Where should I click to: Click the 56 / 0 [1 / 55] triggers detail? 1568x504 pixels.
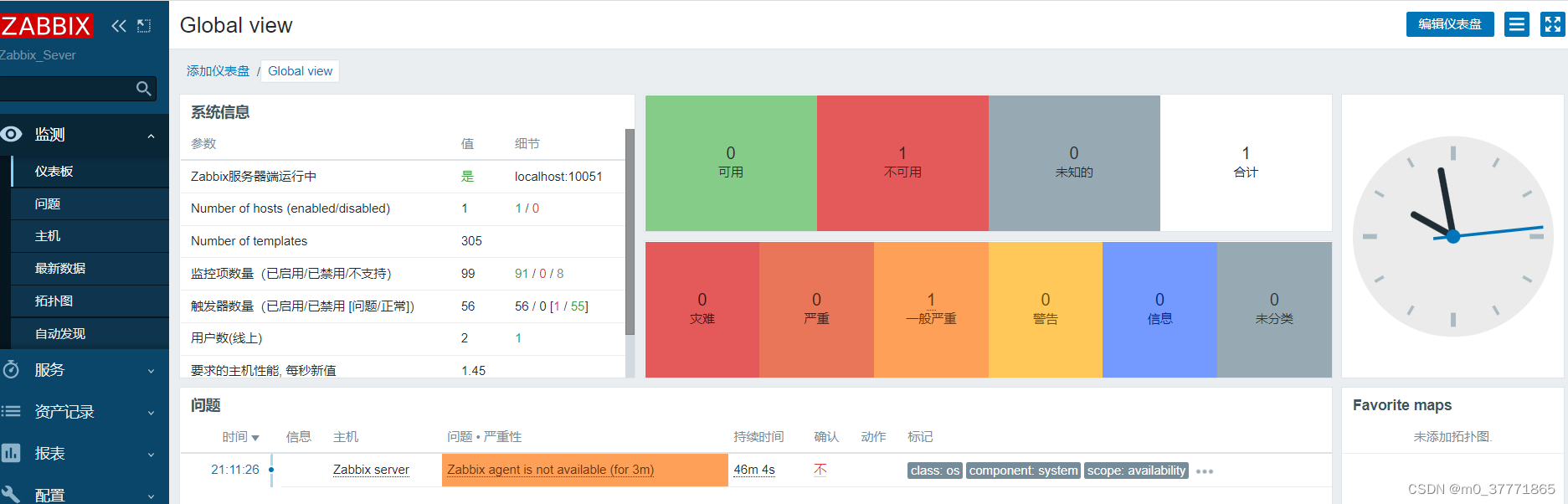point(552,306)
